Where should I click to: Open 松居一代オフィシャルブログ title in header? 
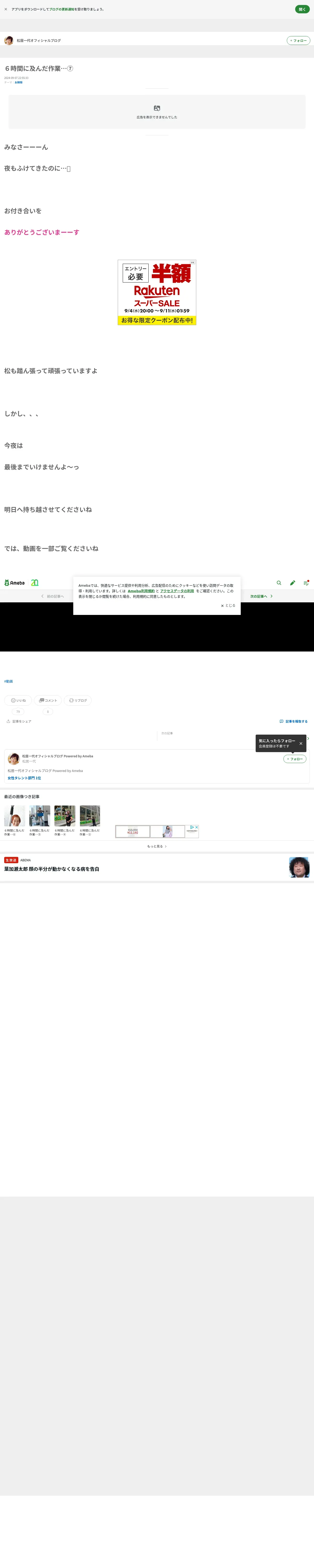point(38,41)
